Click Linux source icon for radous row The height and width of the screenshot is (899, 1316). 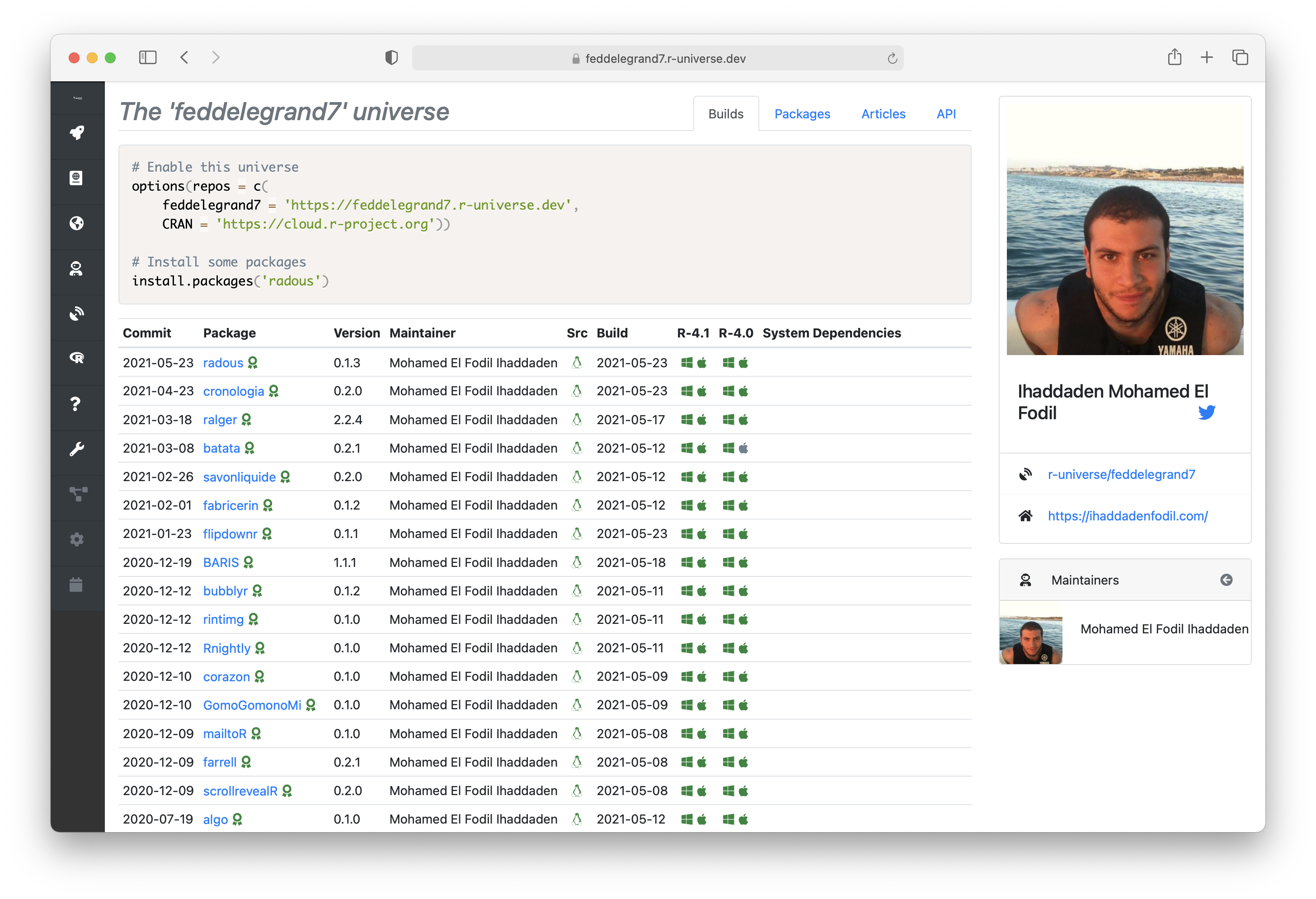click(577, 363)
